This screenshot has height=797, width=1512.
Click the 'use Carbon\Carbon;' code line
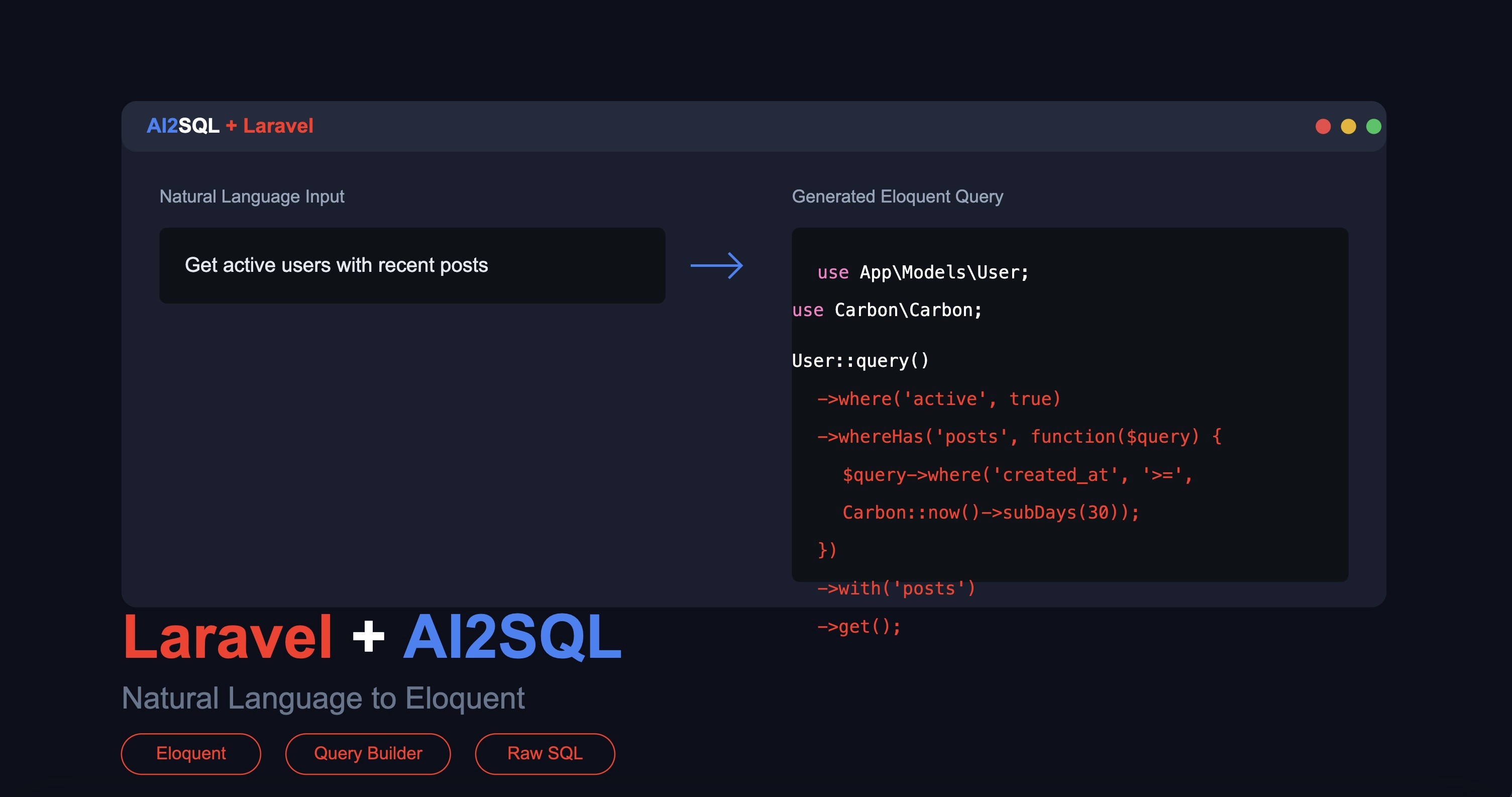pyautogui.click(x=887, y=310)
